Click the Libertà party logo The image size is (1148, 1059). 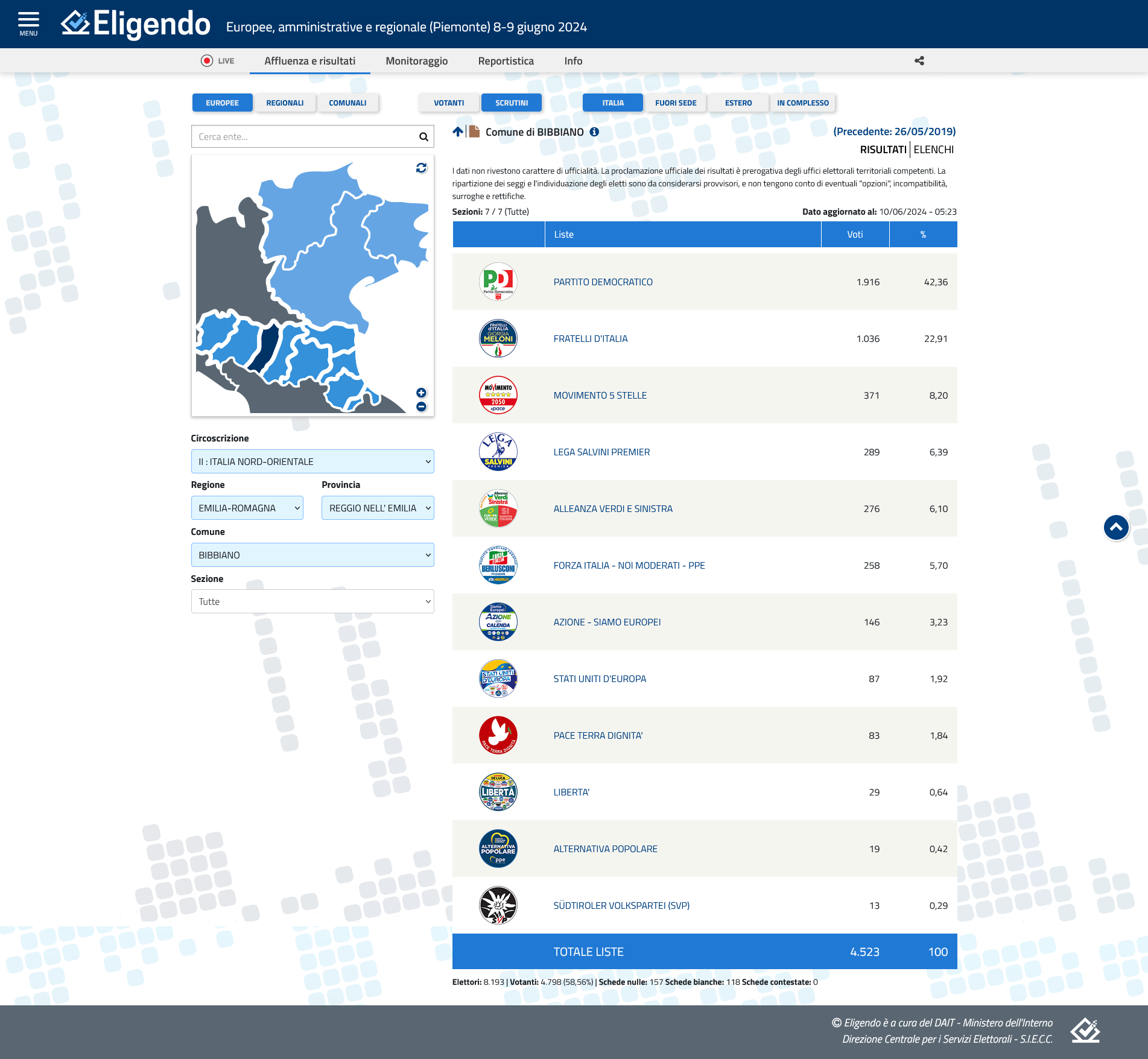point(498,792)
